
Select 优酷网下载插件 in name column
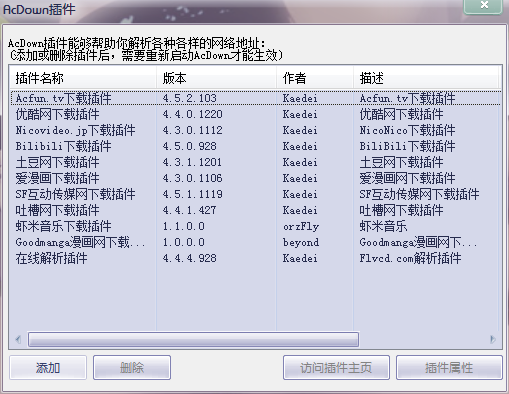pyautogui.click(x=57, y=114)
